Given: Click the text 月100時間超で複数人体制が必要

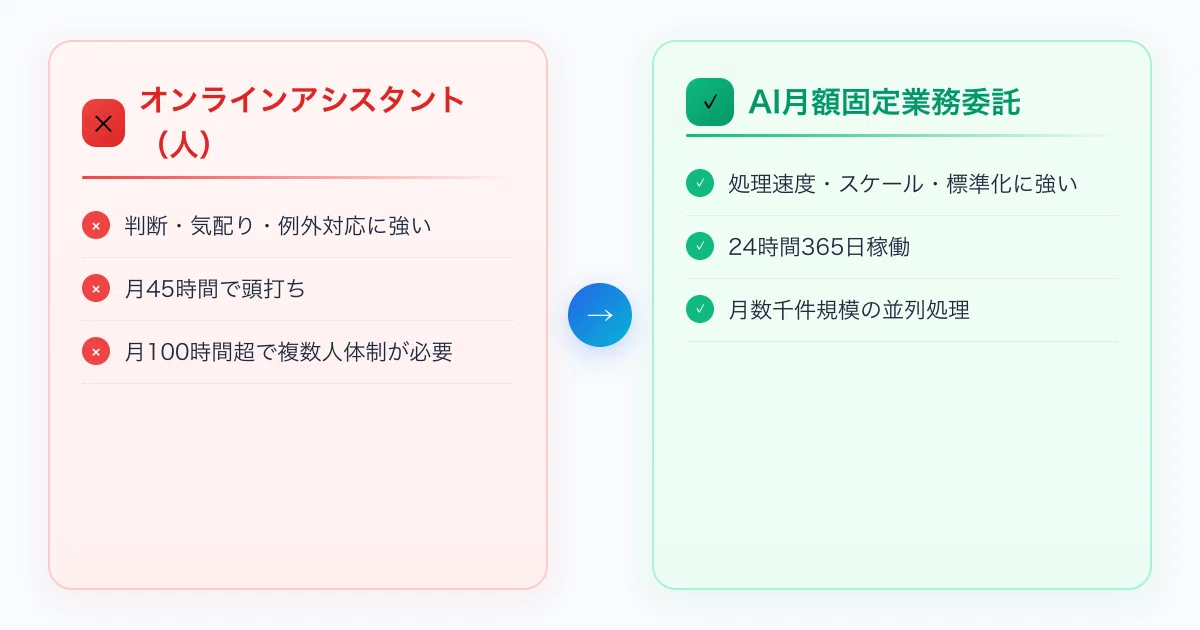Looking at the screenshot, I should (288, 352).
